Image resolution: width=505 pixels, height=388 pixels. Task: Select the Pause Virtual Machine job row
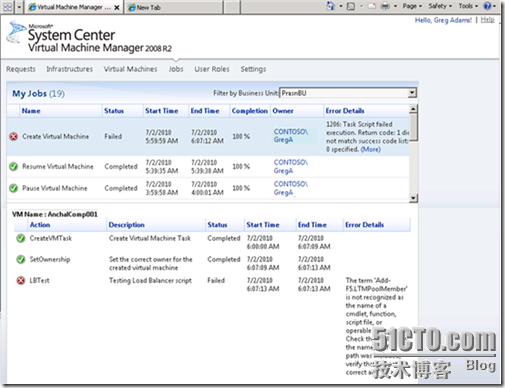[208, 188]
